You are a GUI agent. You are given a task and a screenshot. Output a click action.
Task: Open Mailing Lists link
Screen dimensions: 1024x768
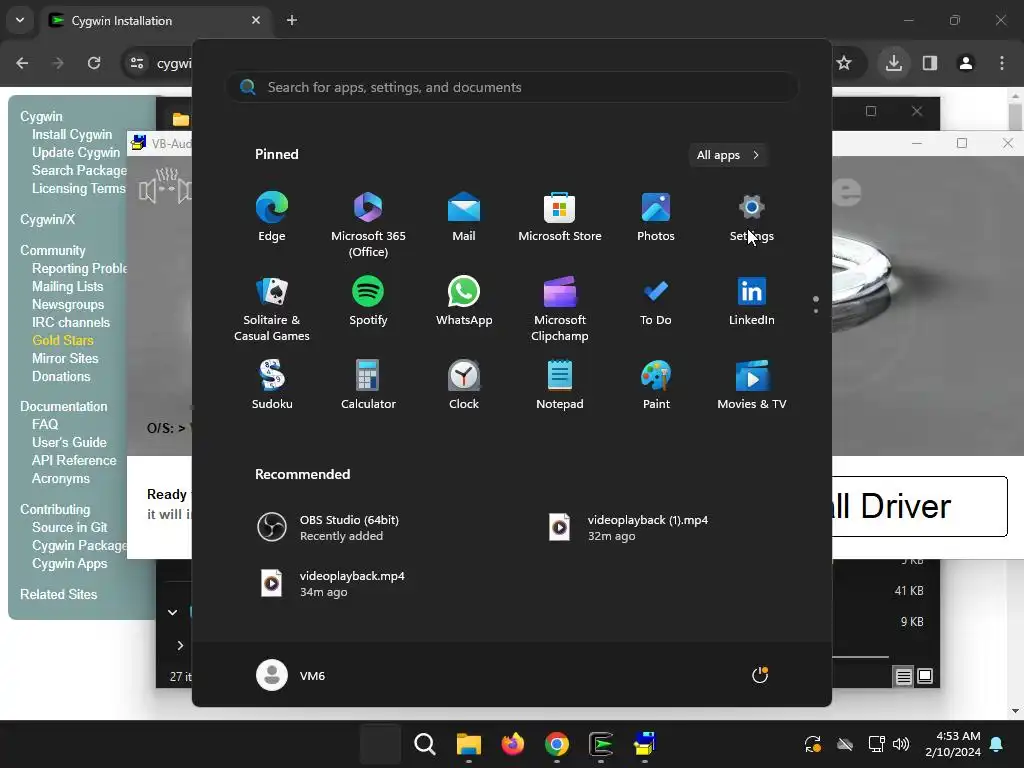click(x=67, y=287)
